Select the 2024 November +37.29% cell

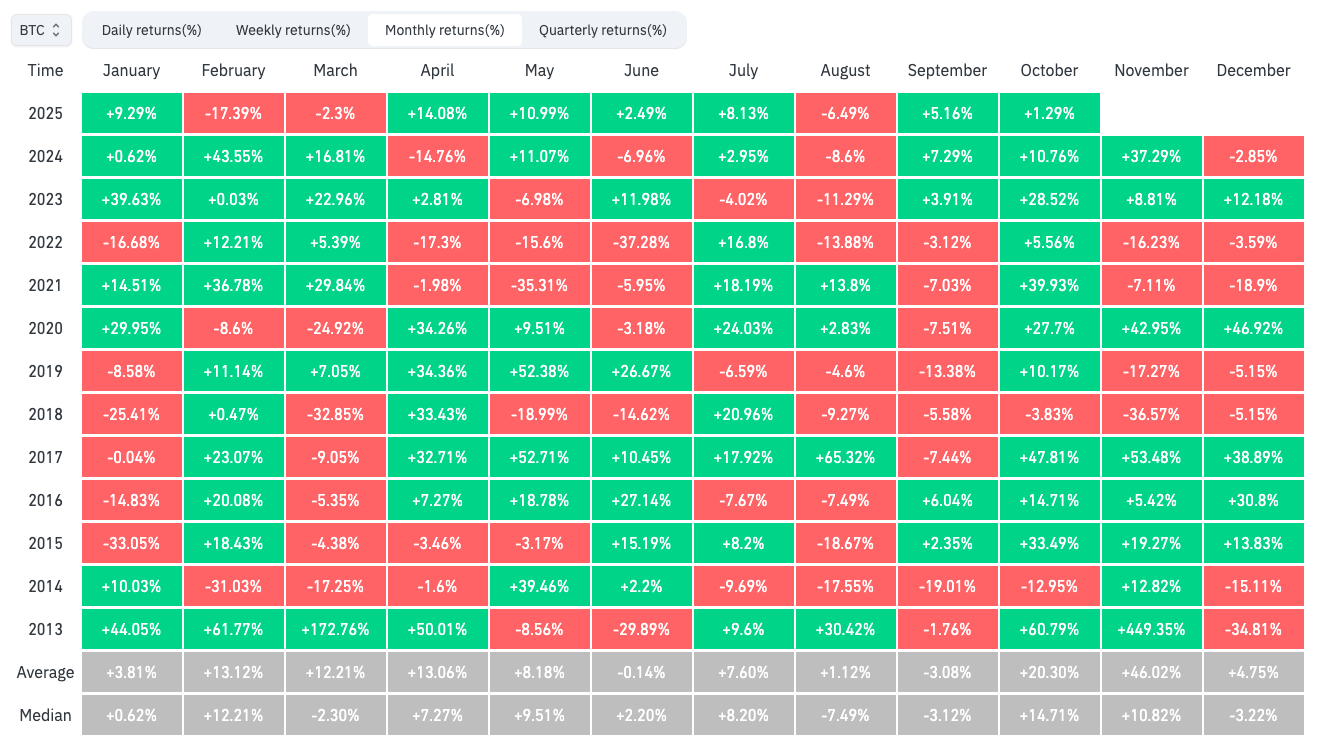(1151, 156)
